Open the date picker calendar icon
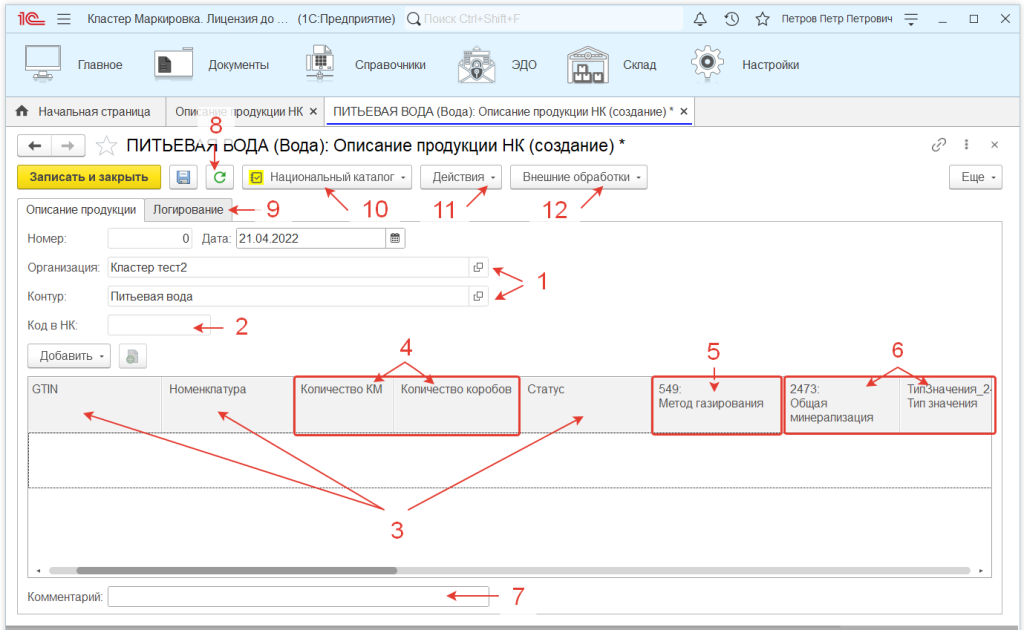Viewport: 1024px width, 630px height. (395, 238)
